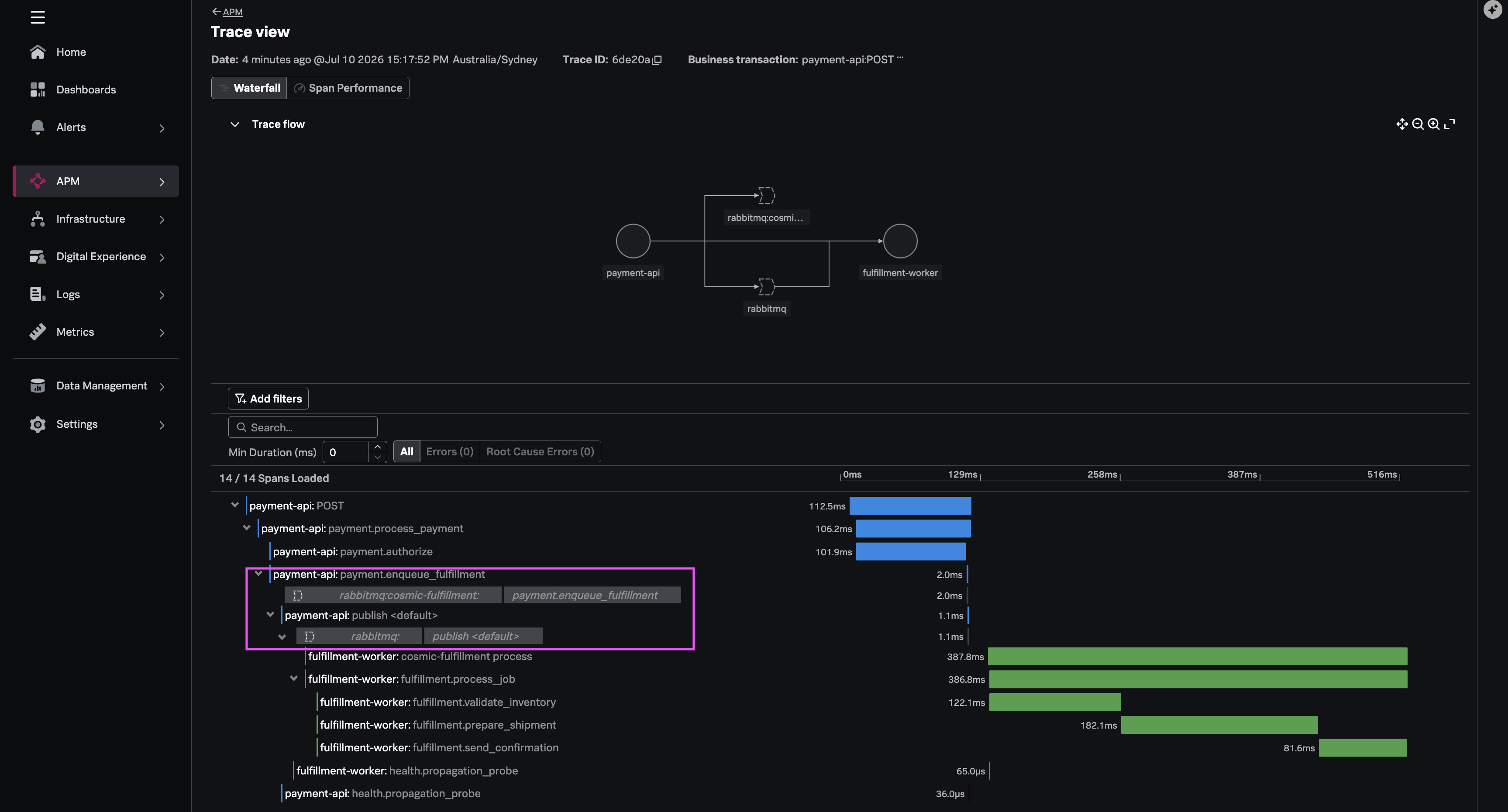Viewport: 1508px width, 812px height.
Task: Zoom in the trace flow diagram
Action: (1434, 124)
